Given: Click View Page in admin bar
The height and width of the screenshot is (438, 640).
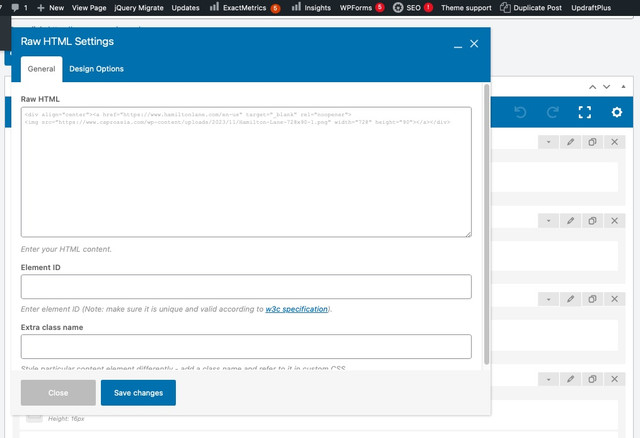Looking at the screenshot, I should tap(89, 7).
